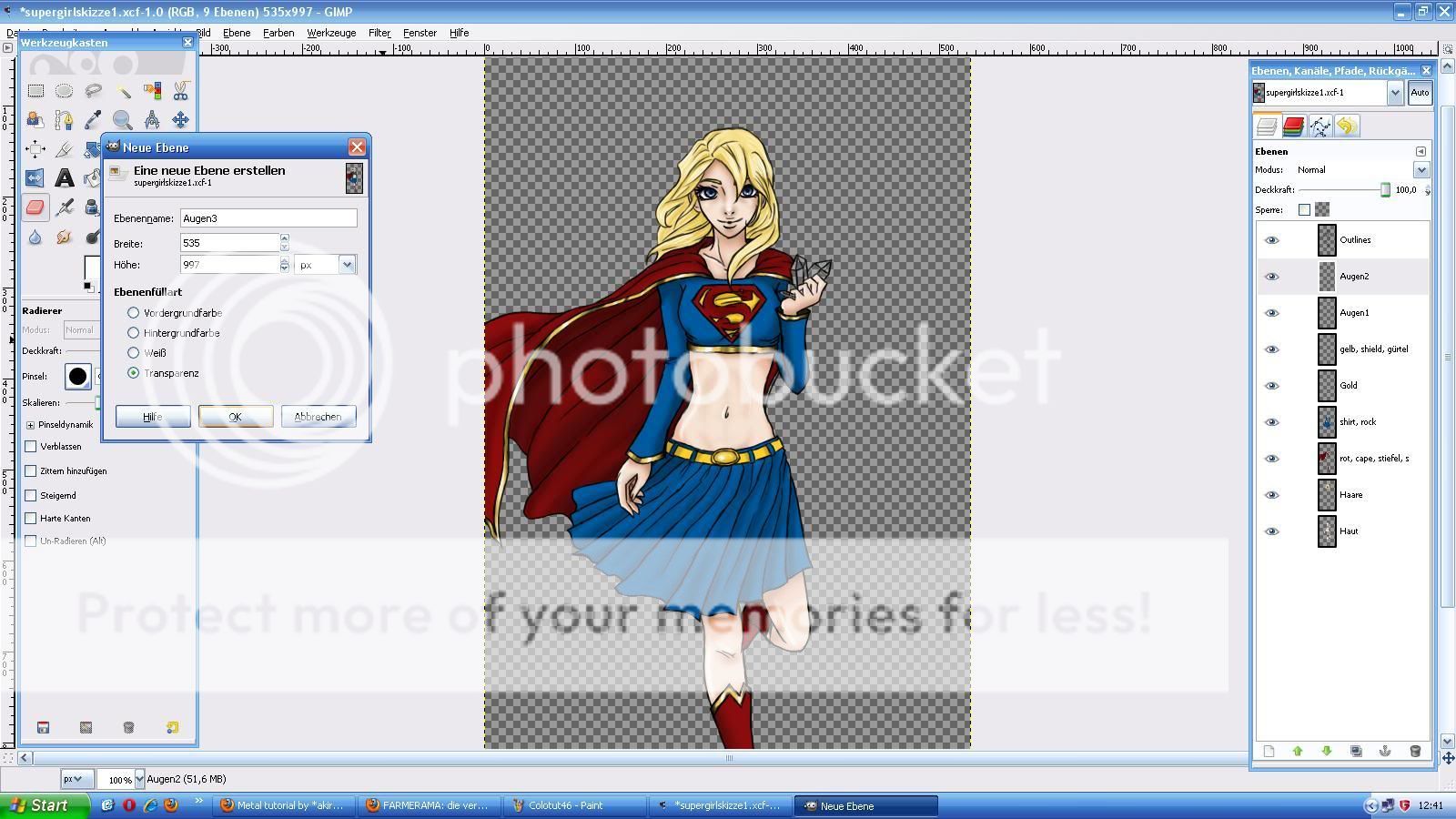Screen dimensions: 1456x819
Task: Open the Filter menu
Action: 379,33
